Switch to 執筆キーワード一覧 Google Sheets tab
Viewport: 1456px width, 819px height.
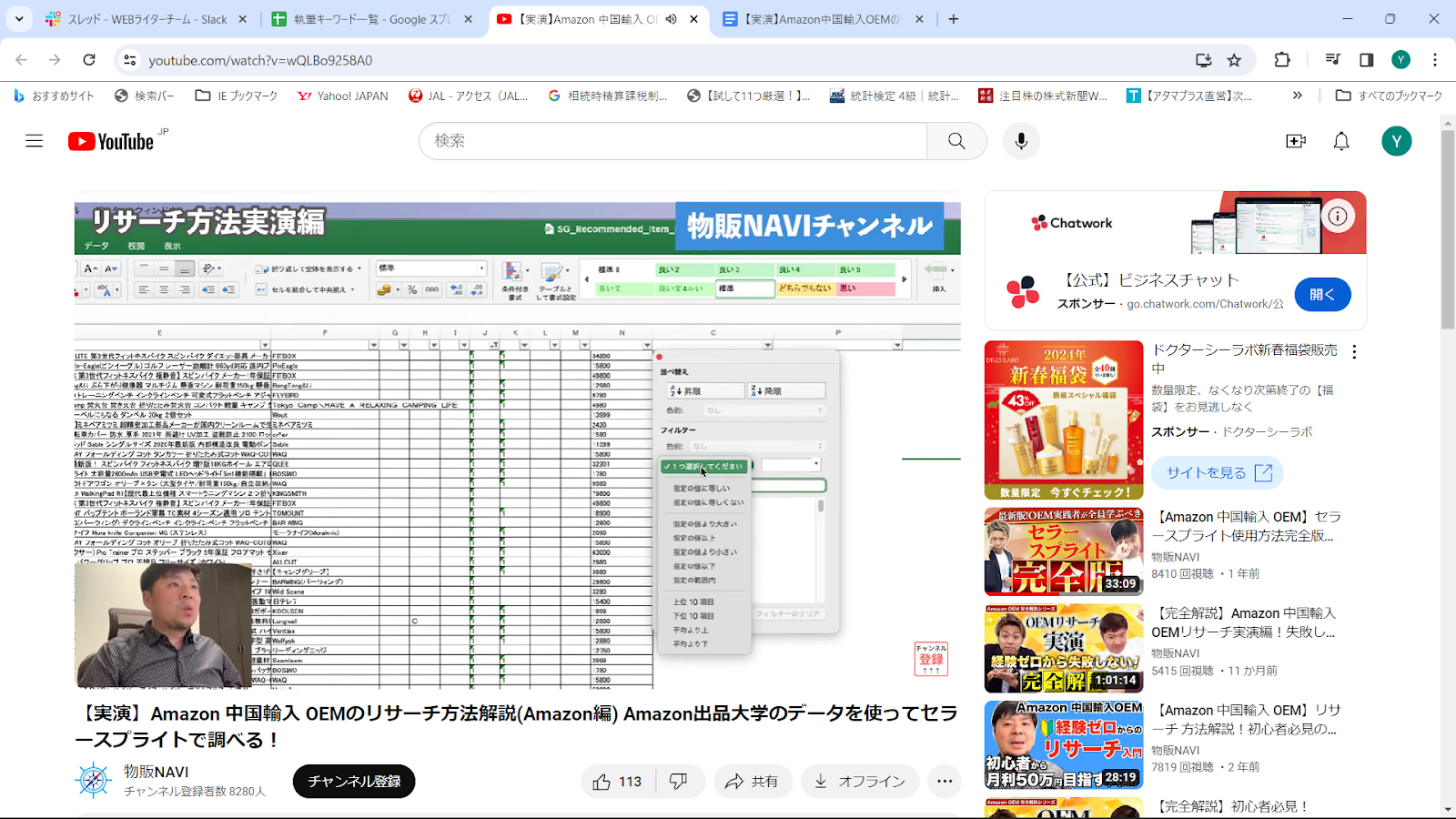(x=373, y=19)
